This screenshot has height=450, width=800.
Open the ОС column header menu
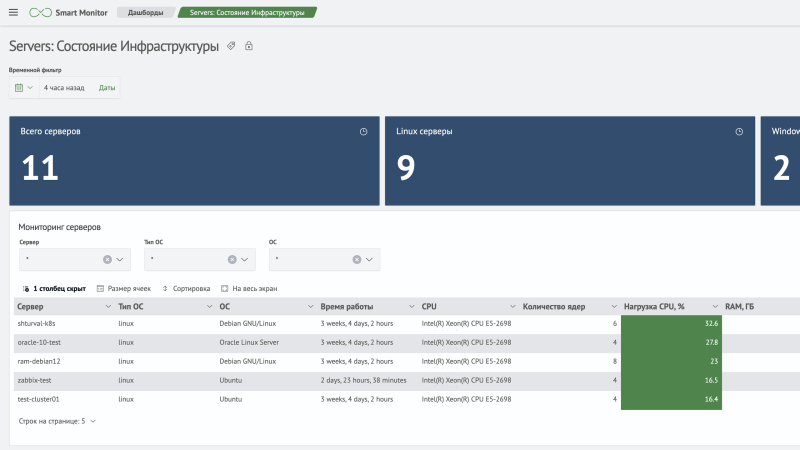(310, 307)
